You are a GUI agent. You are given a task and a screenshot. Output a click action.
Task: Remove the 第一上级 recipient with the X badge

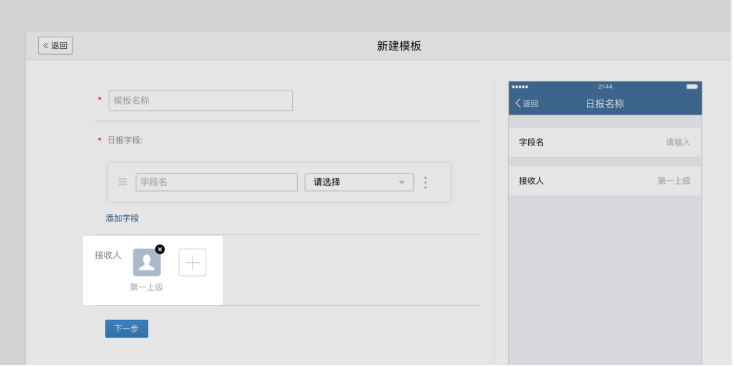point(160,250)
